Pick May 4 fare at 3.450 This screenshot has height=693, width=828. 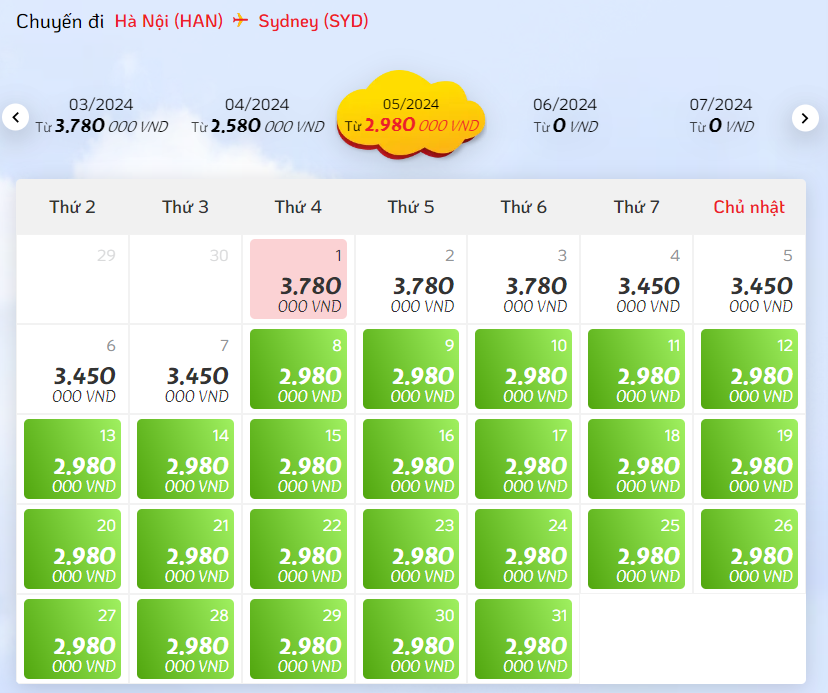636,279
